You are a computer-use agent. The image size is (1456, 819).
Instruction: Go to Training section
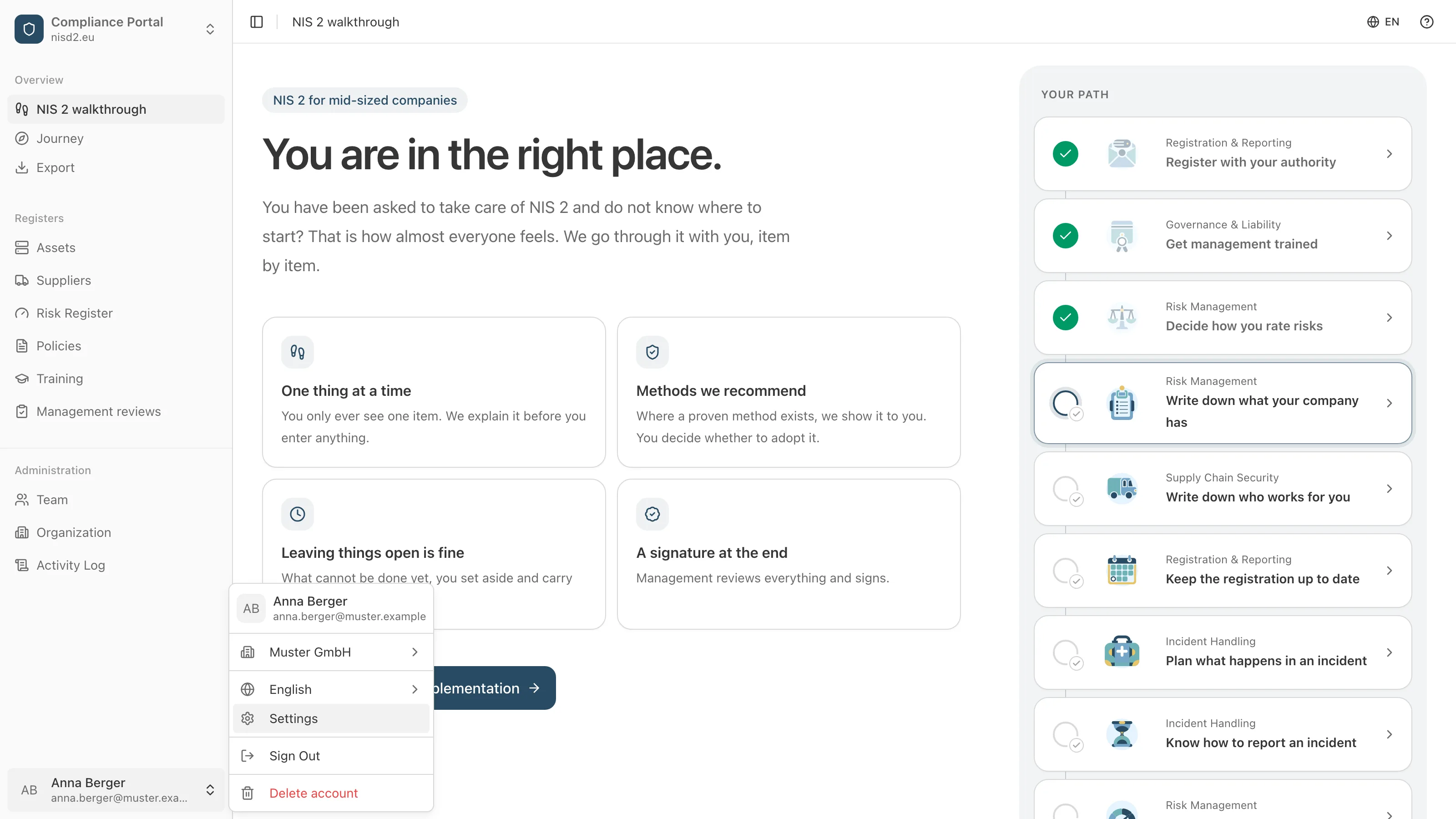point(116,379)
